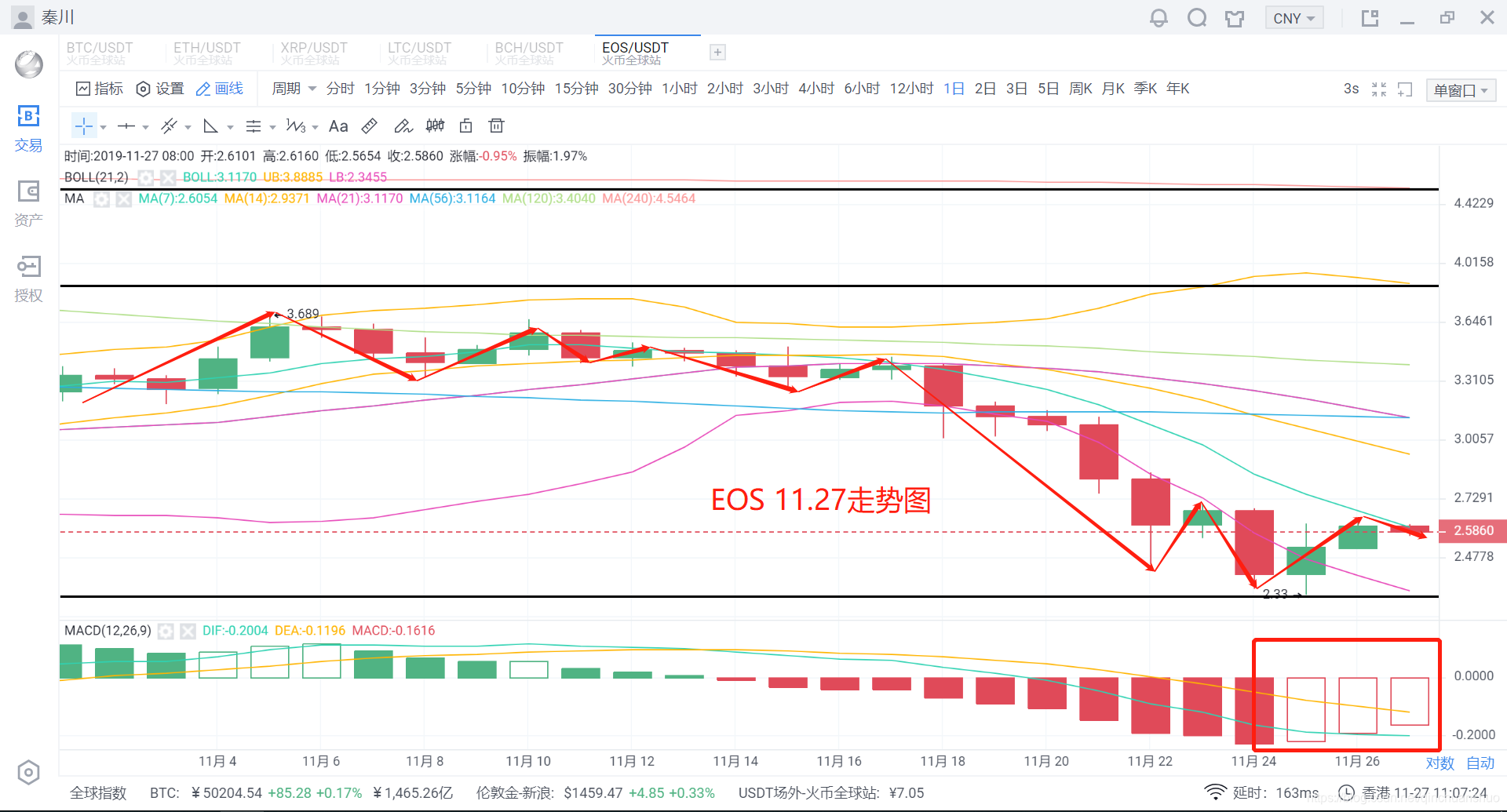Select the 15分钟 period
Screen dimensions: 1507x812
click(576, 89)
